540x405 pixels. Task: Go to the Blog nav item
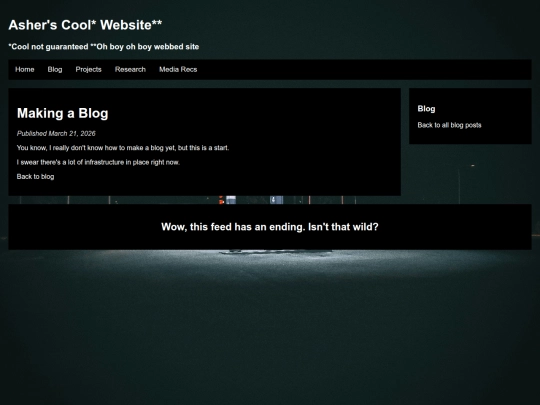[x=55, y=70]
